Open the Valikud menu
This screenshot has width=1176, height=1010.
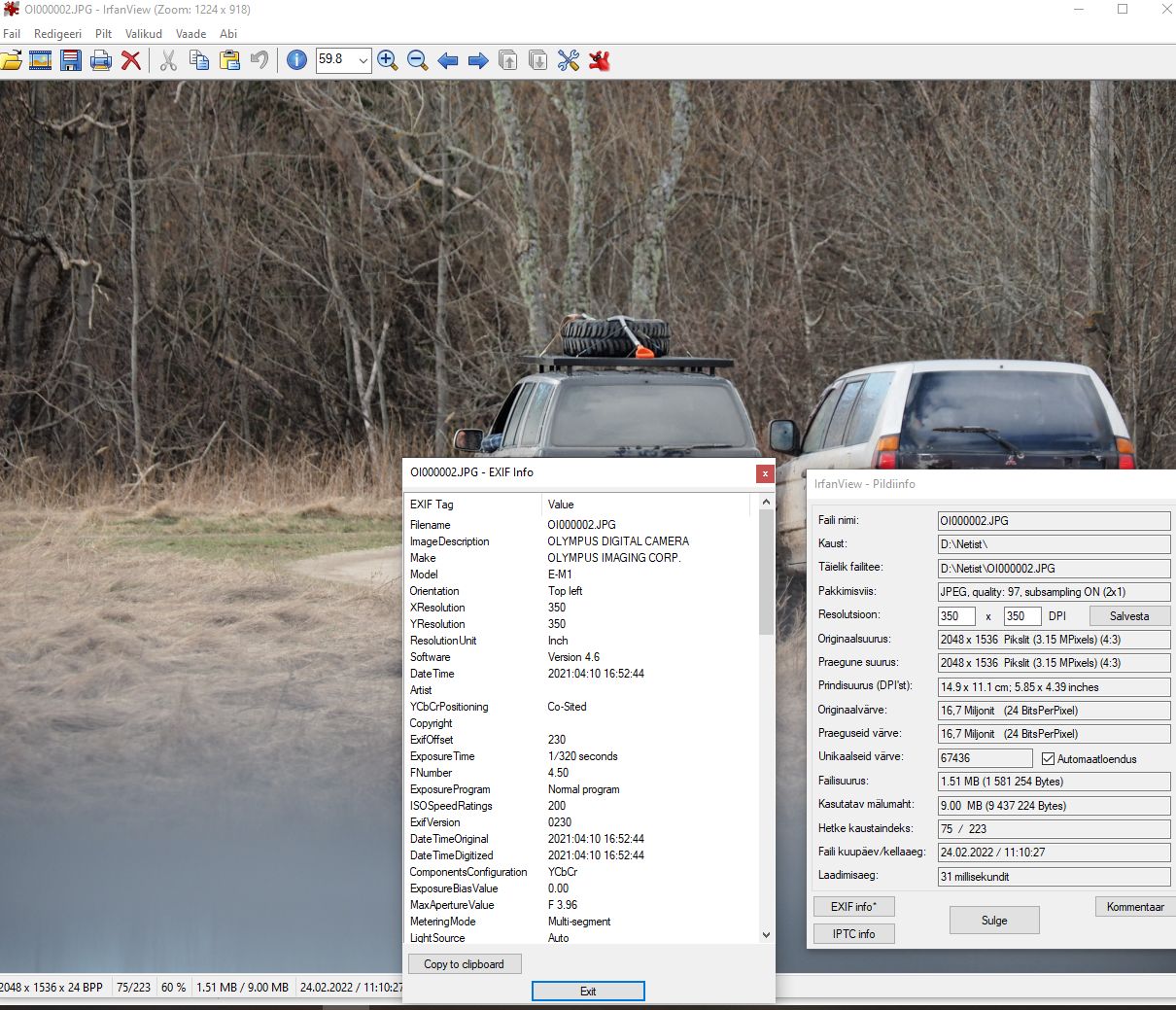(143, 33)
